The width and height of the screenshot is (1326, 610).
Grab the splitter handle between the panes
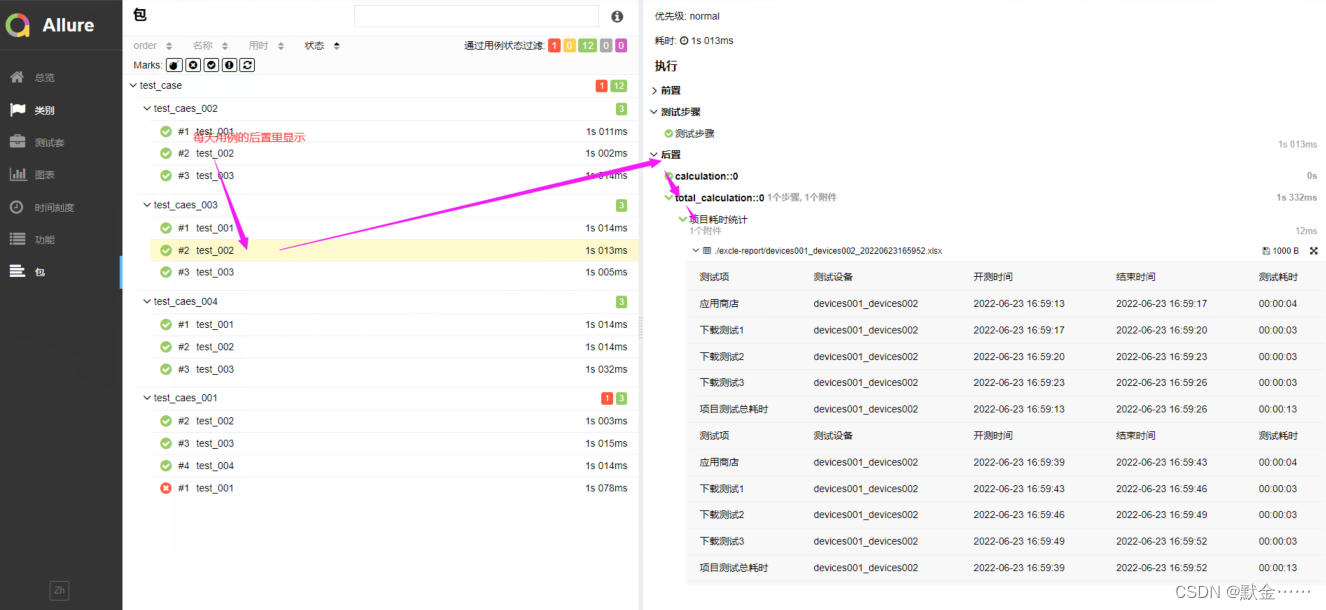pyautogui.click(x=640, y=326)
